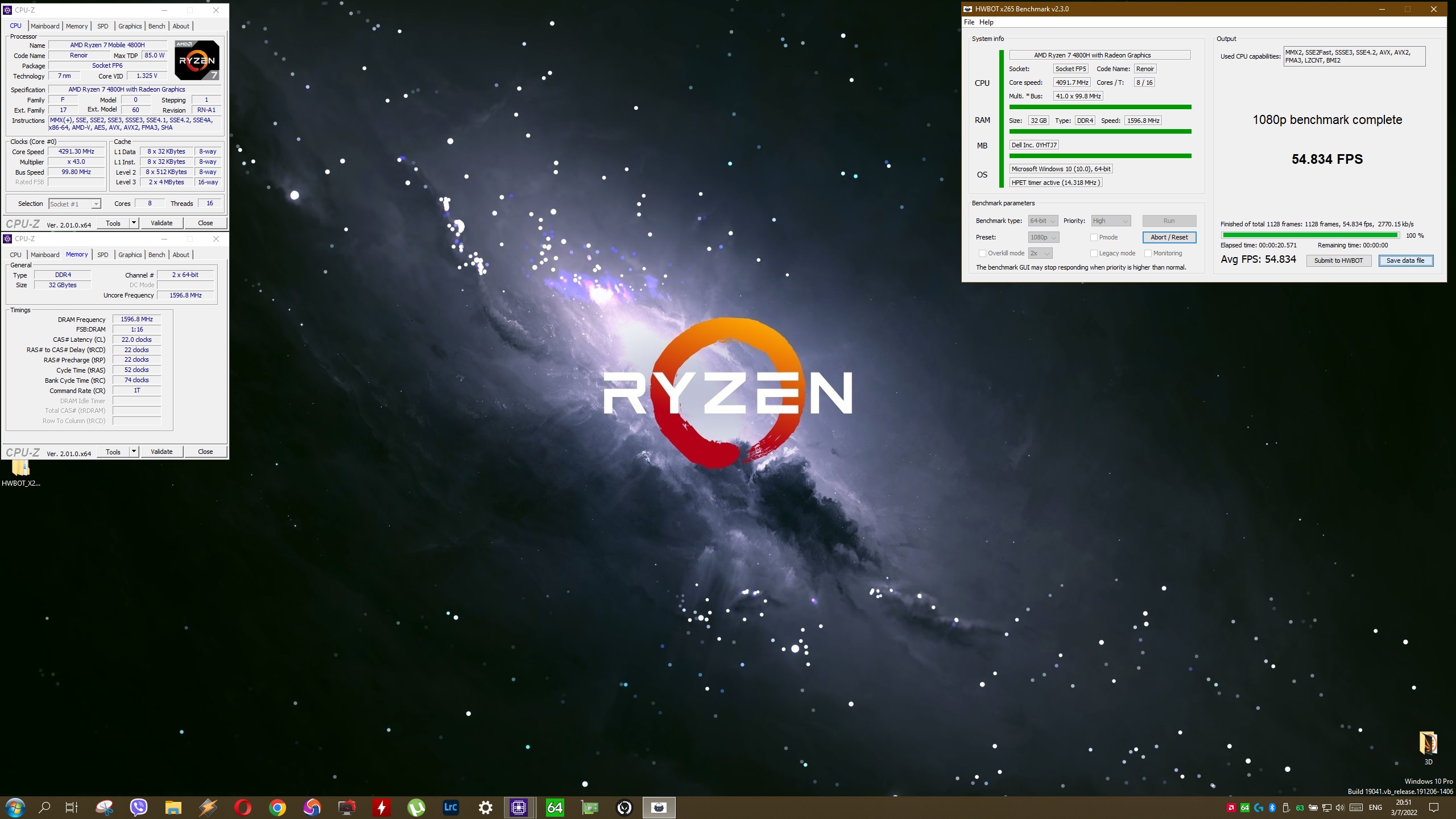The image size is (1456, 819).
Task: Click Close button in lower CPU-Z window
Action: tap(205, 452)
